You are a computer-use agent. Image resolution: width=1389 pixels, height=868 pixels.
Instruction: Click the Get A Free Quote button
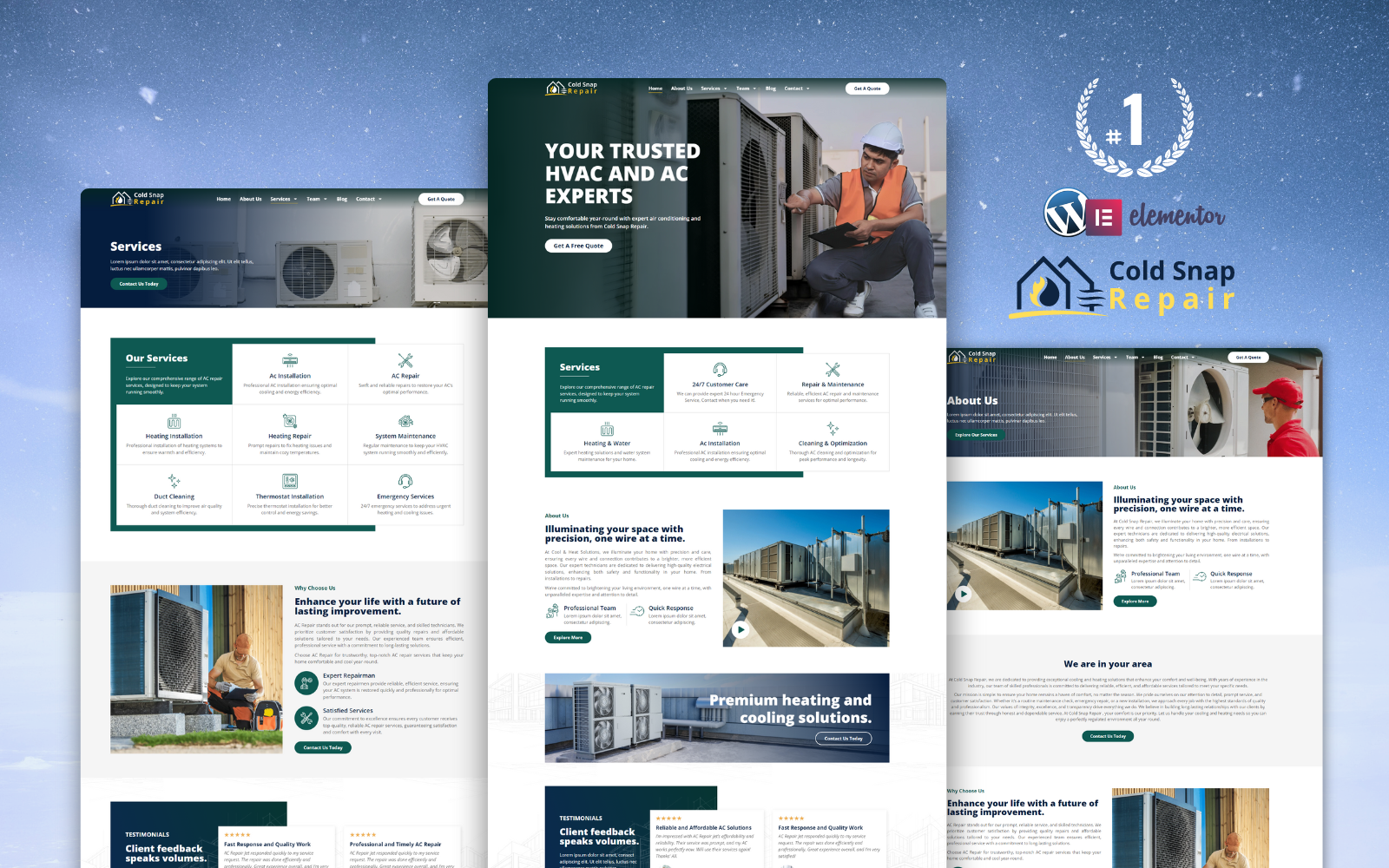tap(578, 246)
